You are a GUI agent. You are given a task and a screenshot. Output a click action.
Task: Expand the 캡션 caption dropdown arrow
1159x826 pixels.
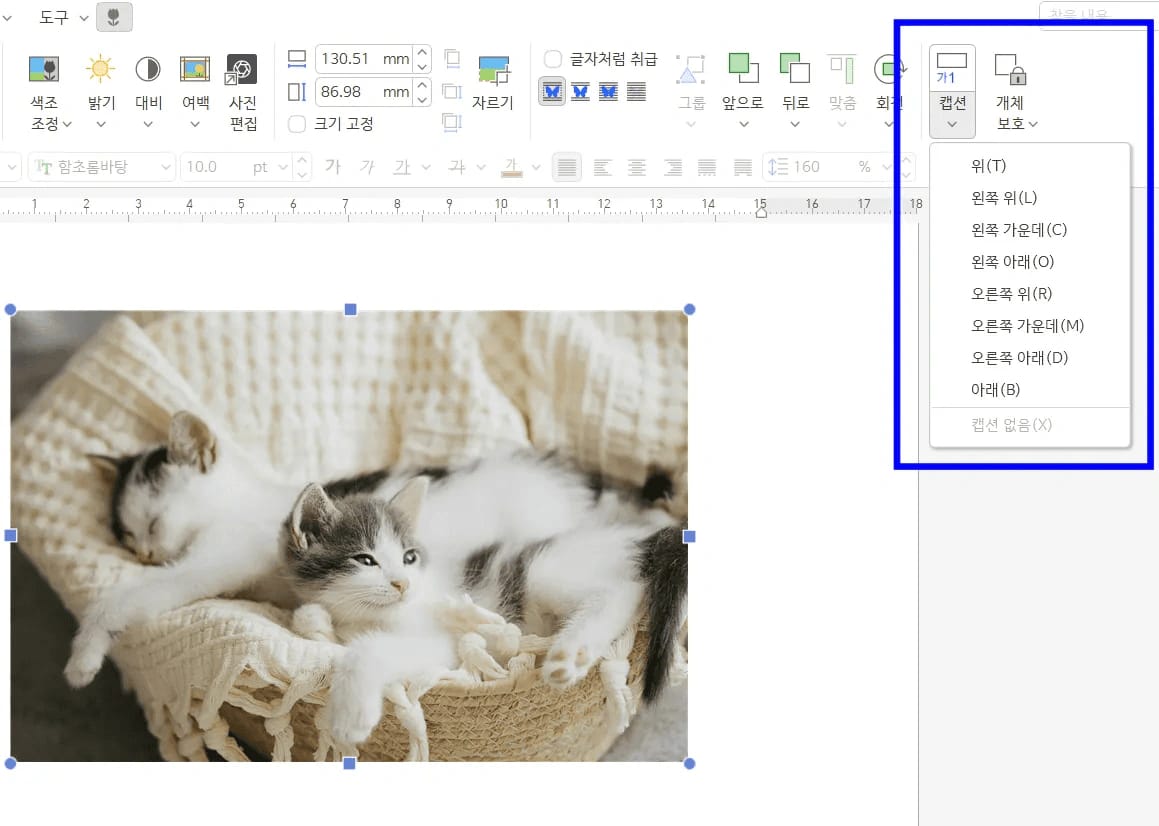coord(951,125)
